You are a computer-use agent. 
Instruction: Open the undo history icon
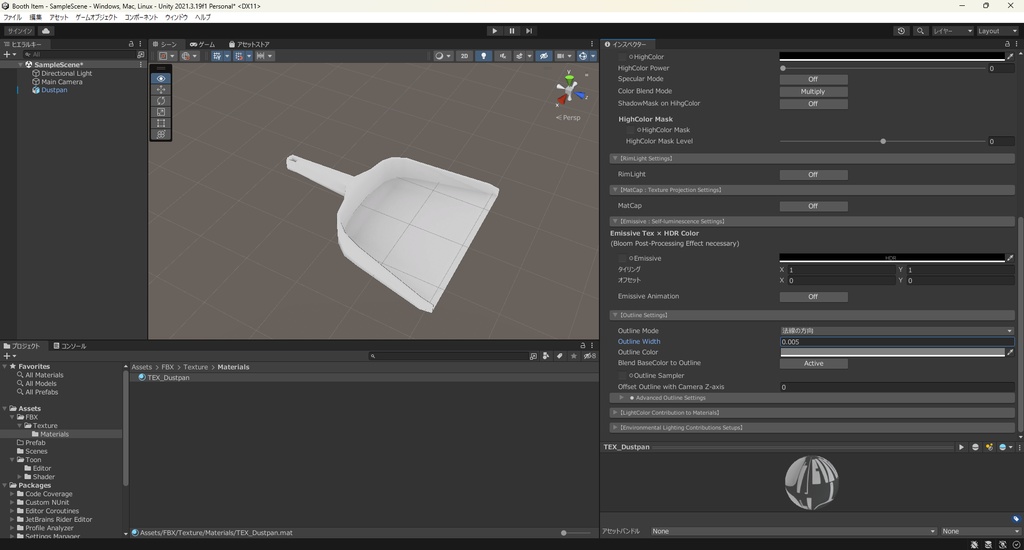point(901,31)
